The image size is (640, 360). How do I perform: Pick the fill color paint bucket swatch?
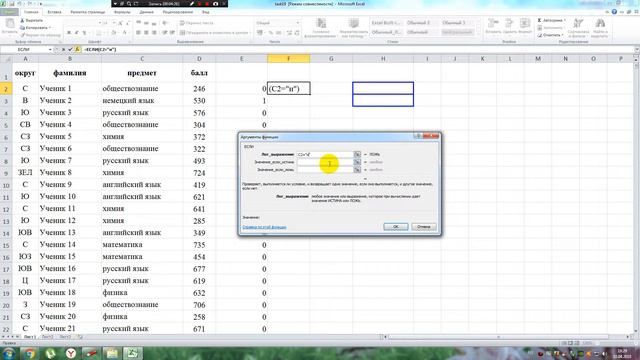[x=114, y=33]
